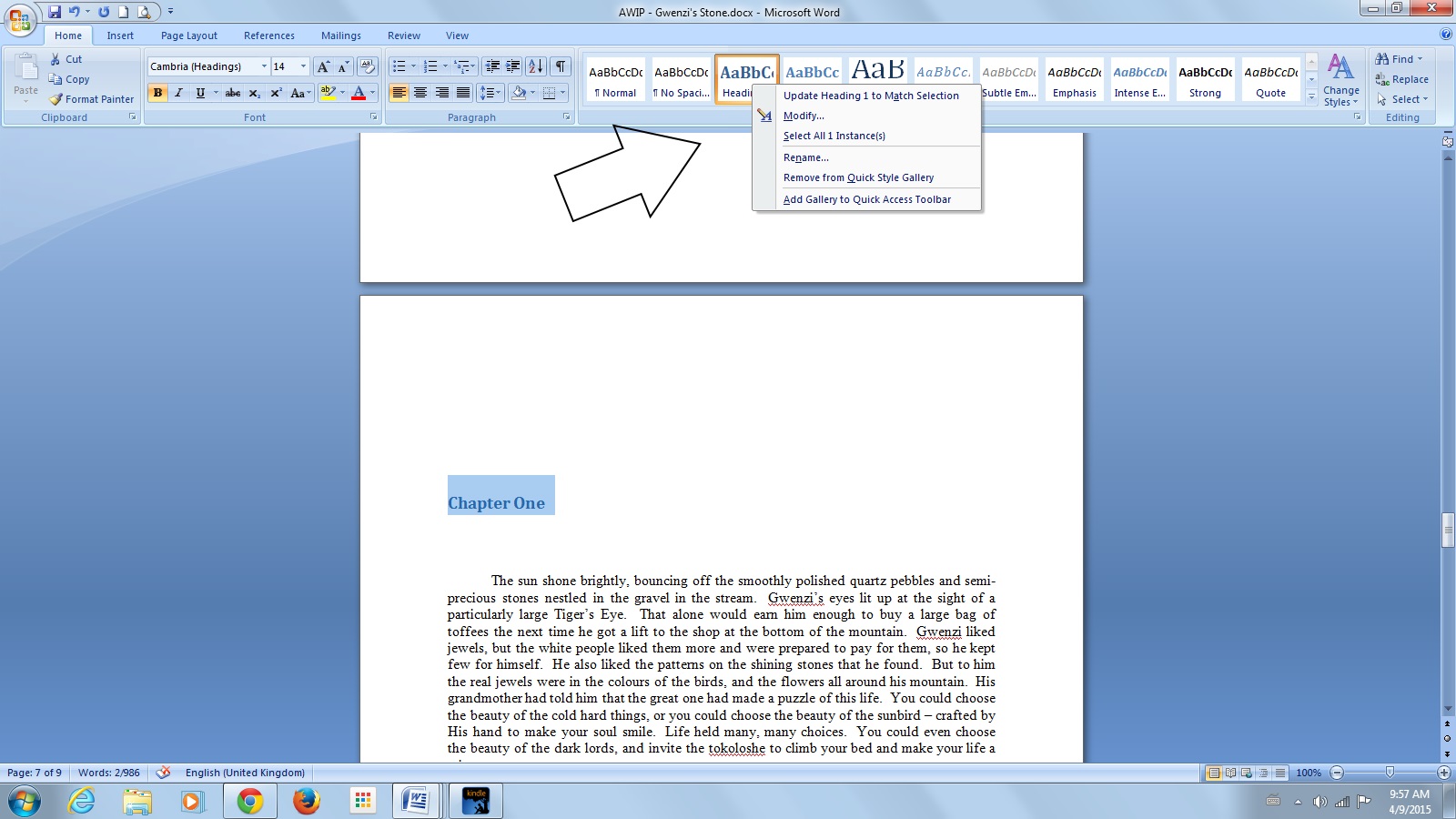The height and width of the screenshot is (819, 1456).
Task: Click the Clear Formatting icon
Action: (367, 66)
